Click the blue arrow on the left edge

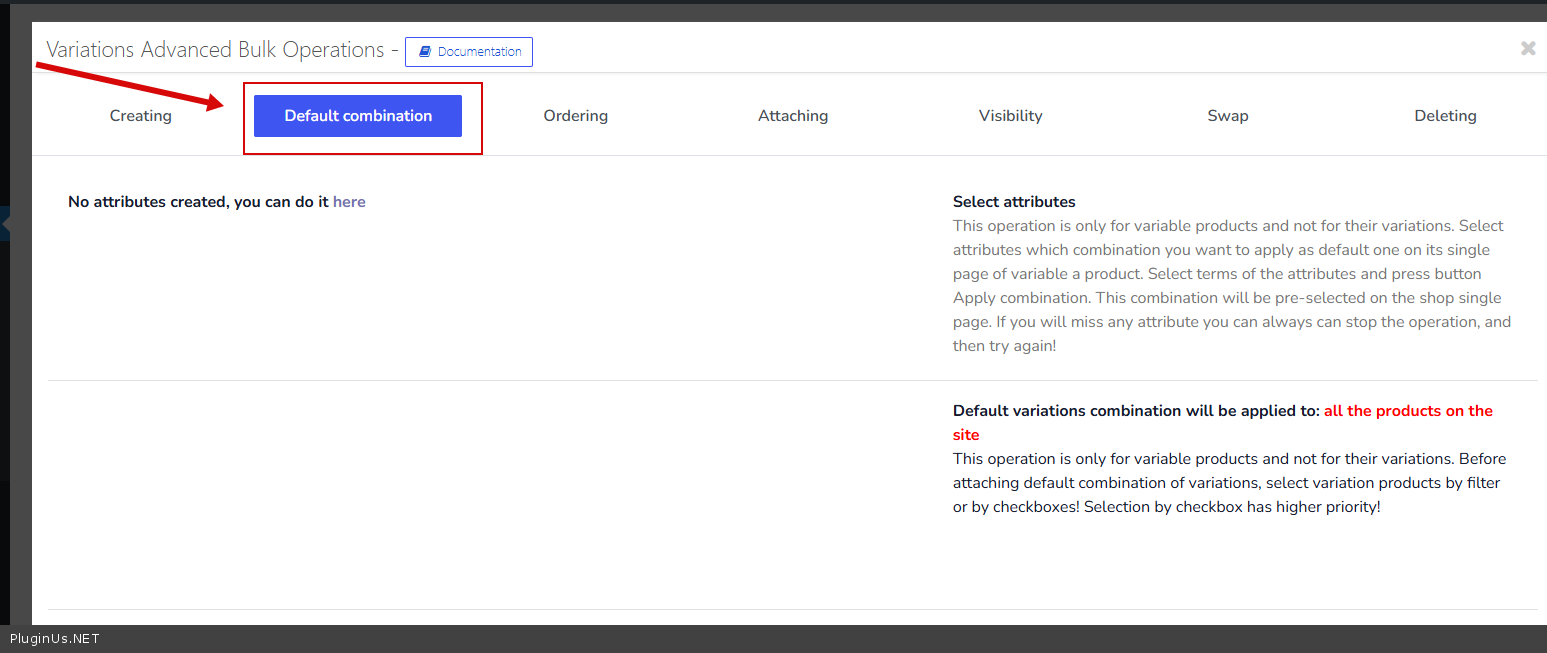pyautogui.click(x=5, y=226)
